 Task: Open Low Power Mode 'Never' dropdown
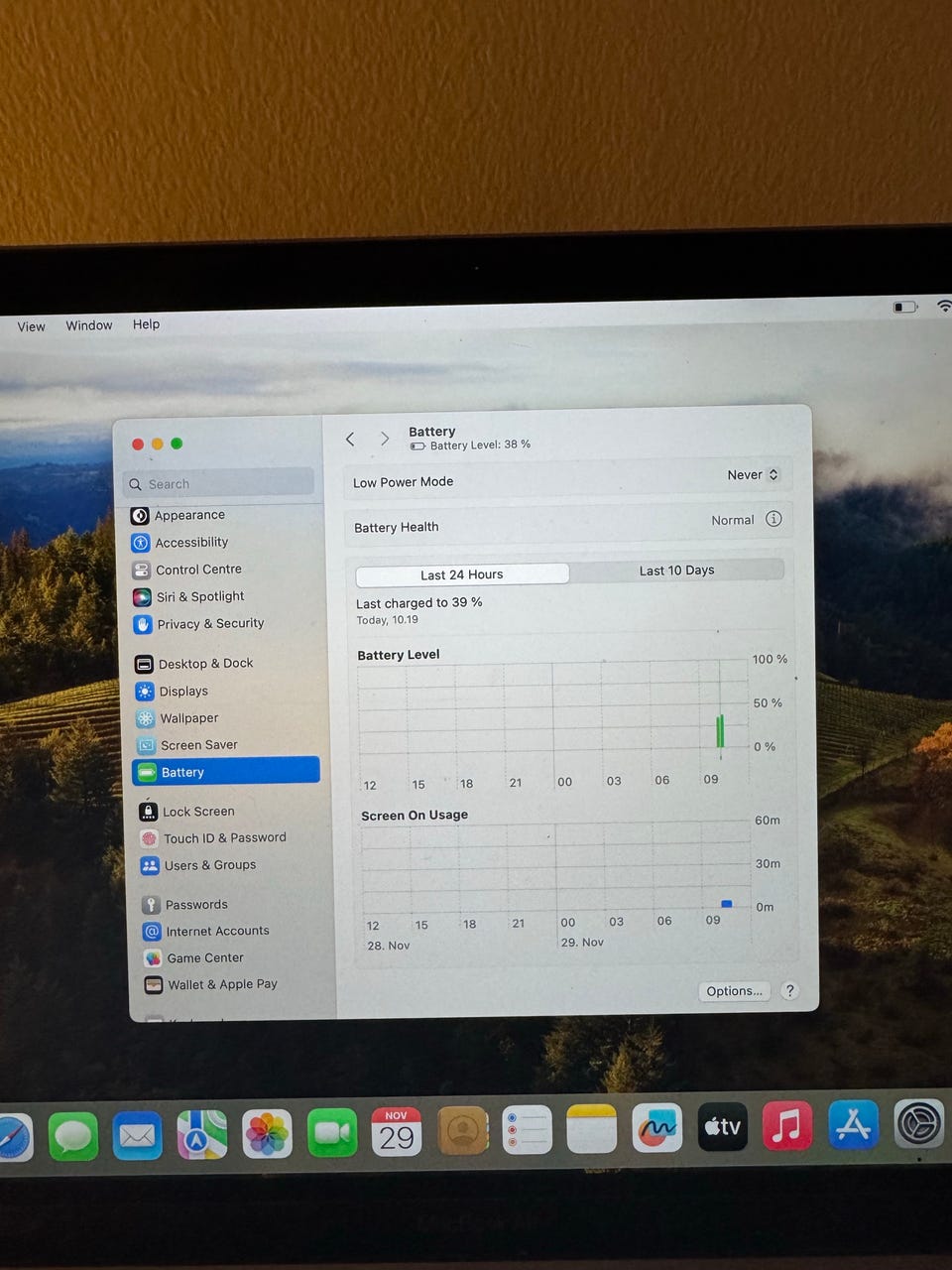click(754, 475)
